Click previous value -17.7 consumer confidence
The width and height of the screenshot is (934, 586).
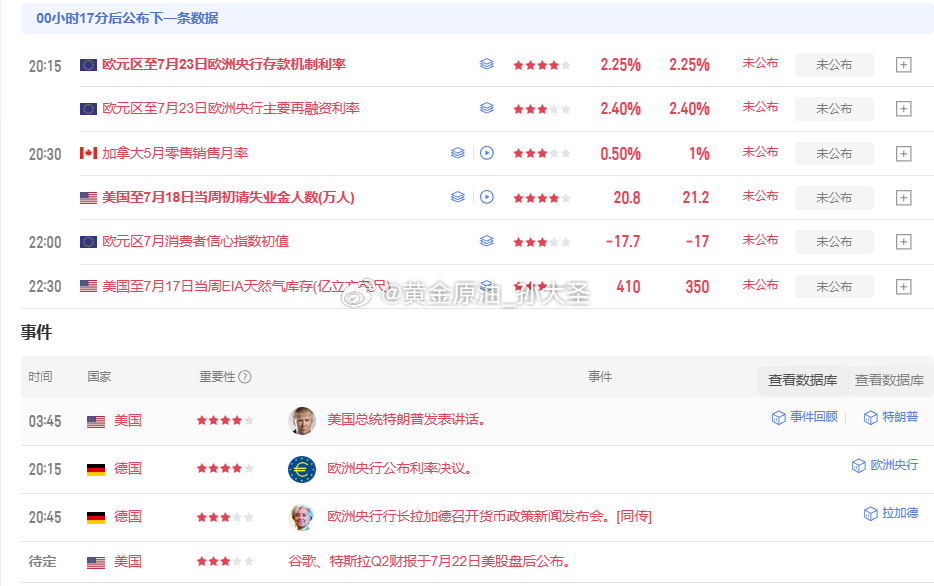tap(623, 242)
